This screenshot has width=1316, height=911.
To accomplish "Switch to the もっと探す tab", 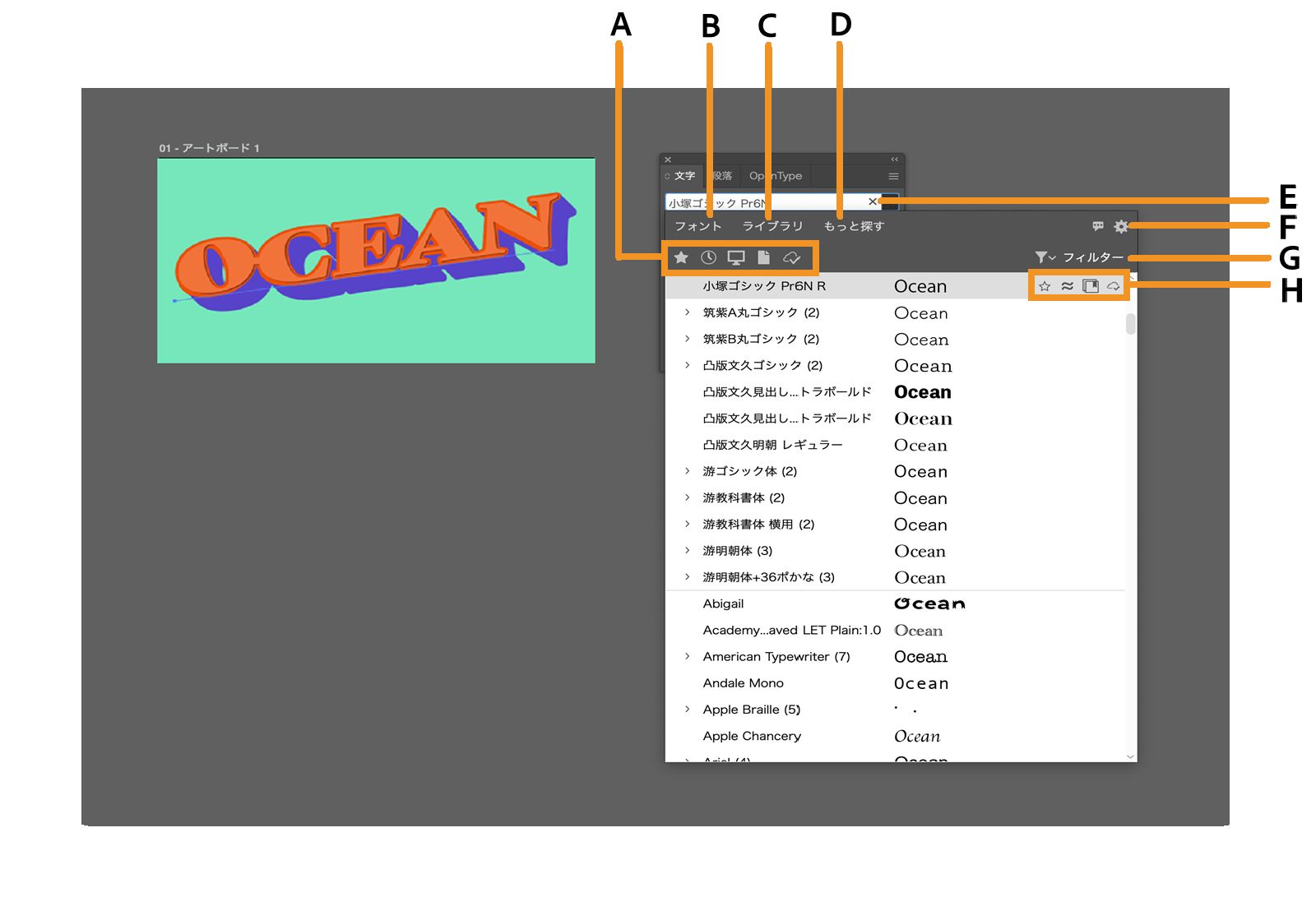I will [854, 226].
